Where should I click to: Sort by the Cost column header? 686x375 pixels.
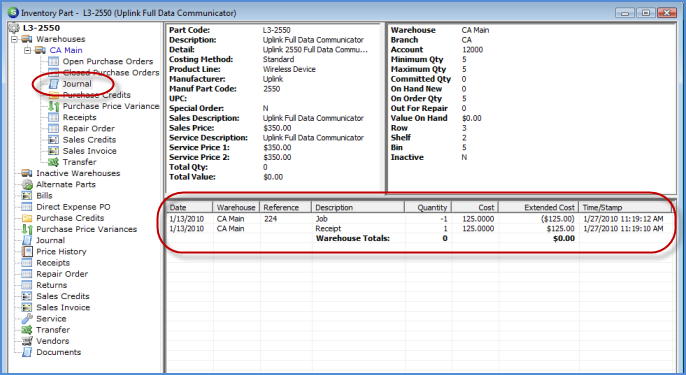coord(475,207)
